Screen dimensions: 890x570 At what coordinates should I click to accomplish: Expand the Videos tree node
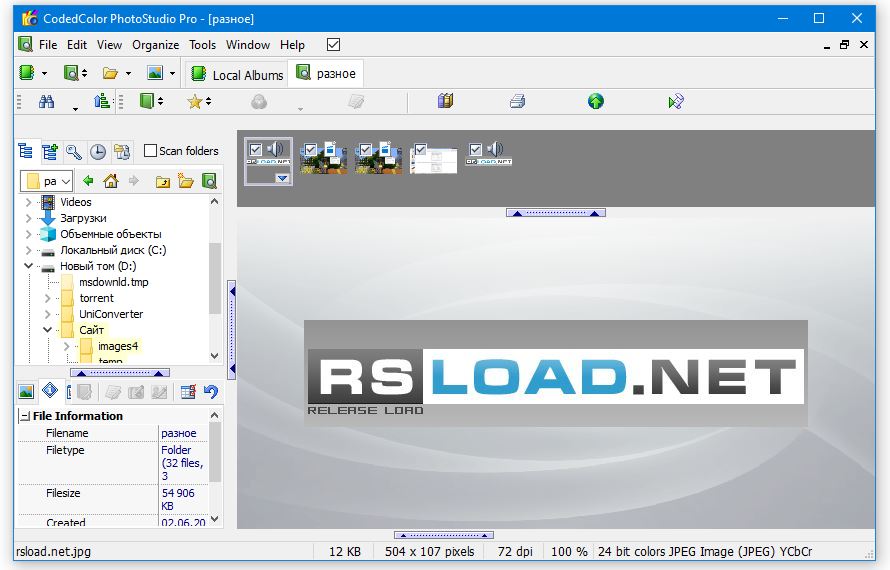point(28,202)
